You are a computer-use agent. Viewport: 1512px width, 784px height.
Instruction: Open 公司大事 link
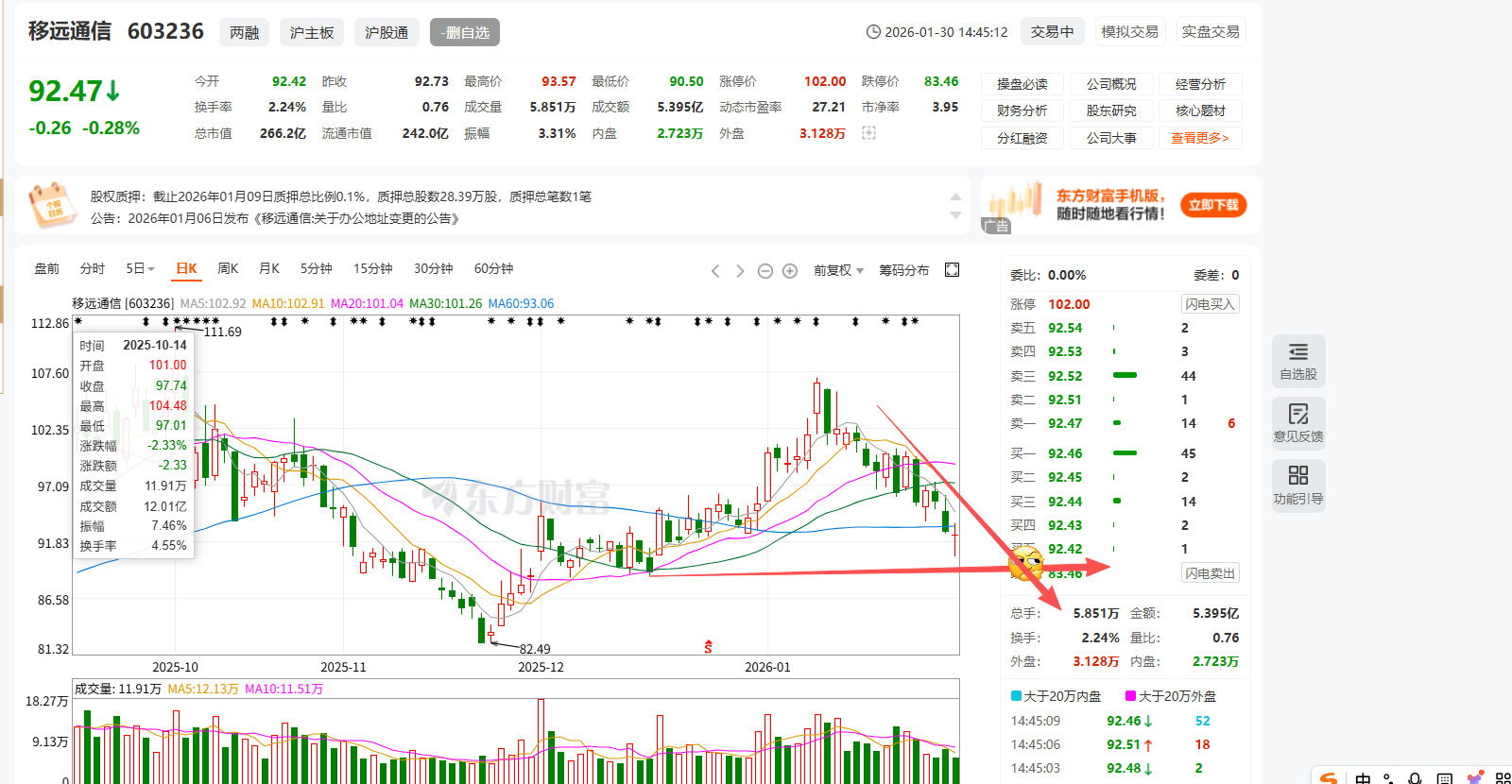[1111, 138]
